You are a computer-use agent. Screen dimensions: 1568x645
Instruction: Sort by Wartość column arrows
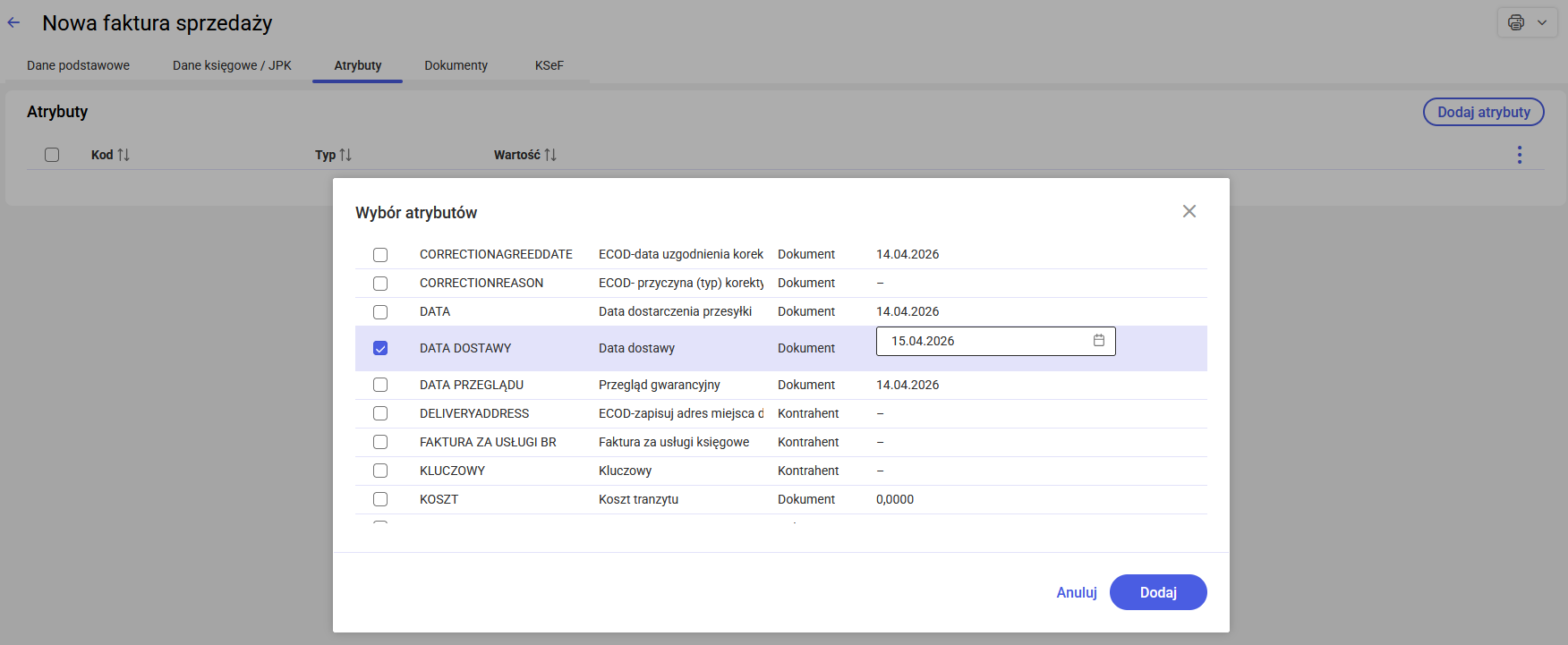550,155
